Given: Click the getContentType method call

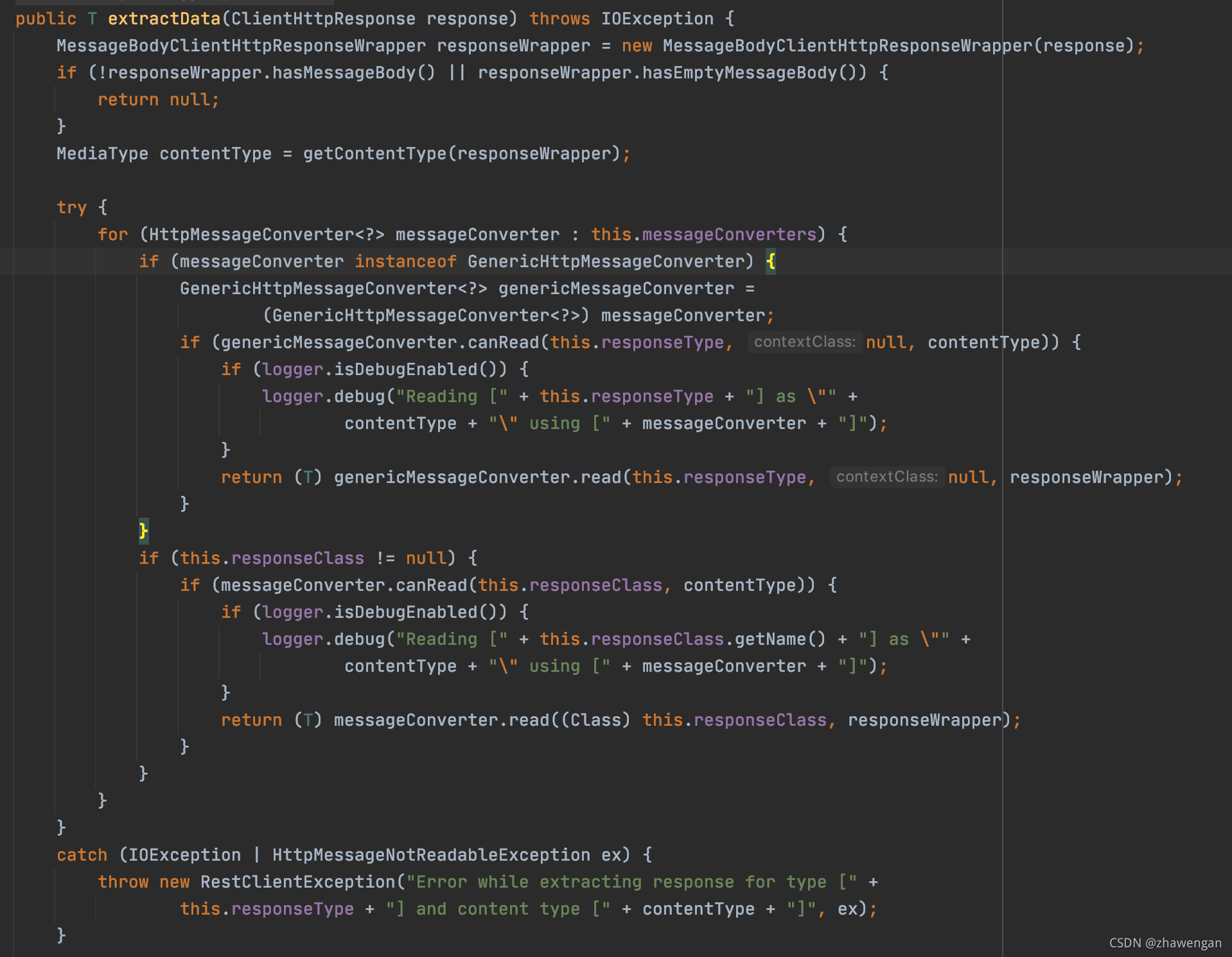Looking at the screenshot, I should point(374,154).
